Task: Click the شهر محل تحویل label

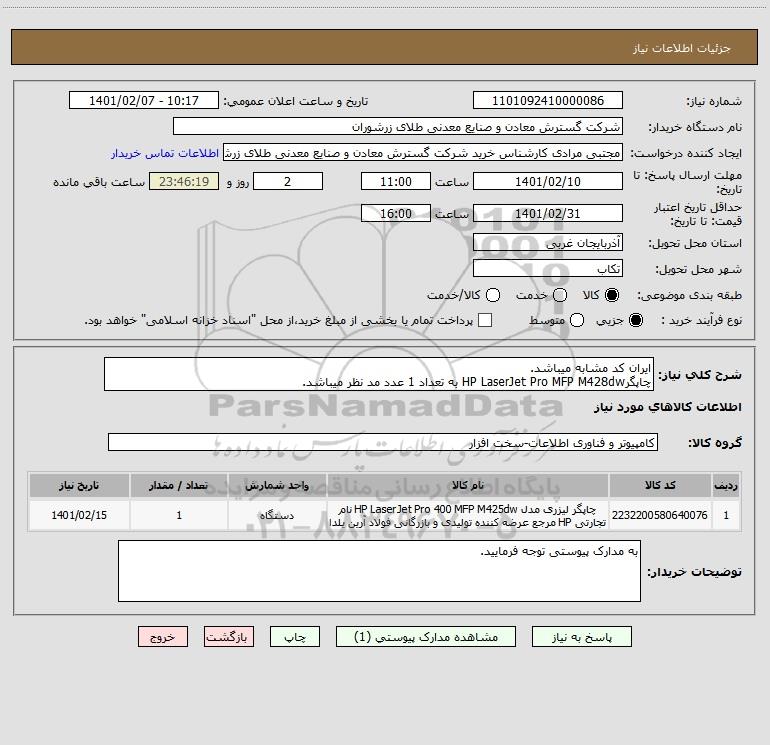Action: [x=699, y=270]
